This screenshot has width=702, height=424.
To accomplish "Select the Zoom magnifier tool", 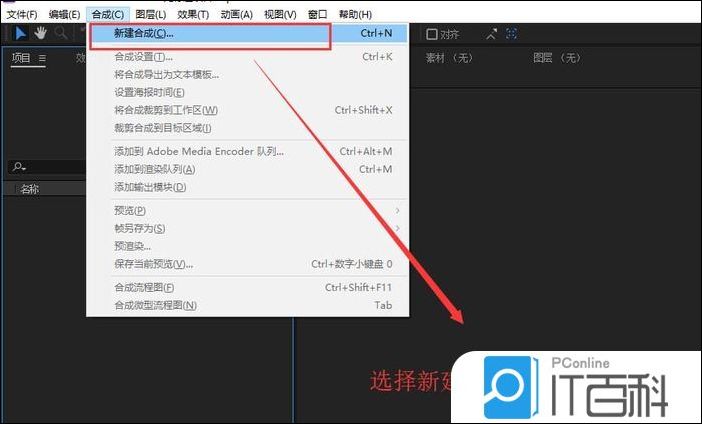I will point(61,33).
